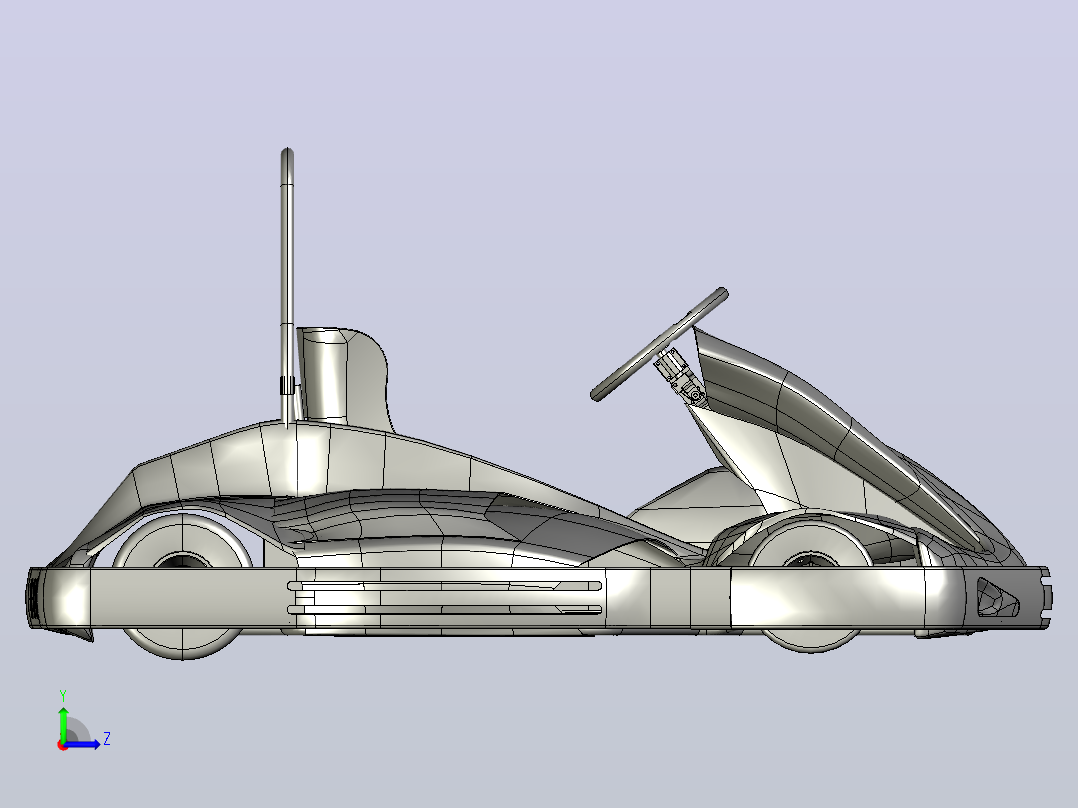1078x808 pixels.
Task: Click the blue Z axis arrow on triad
Action: pos(82,744)
